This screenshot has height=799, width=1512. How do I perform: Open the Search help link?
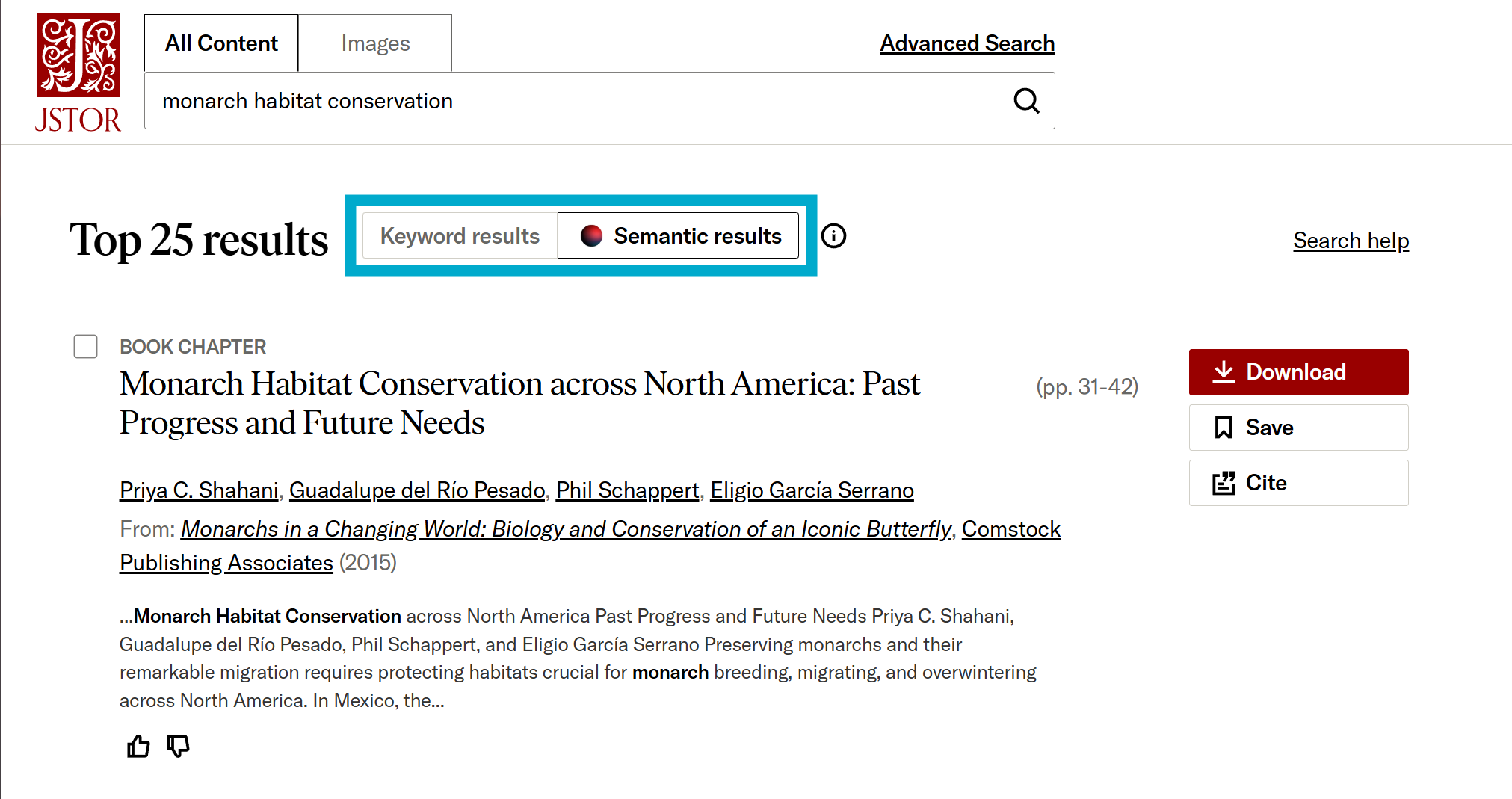coord(1351,241)
